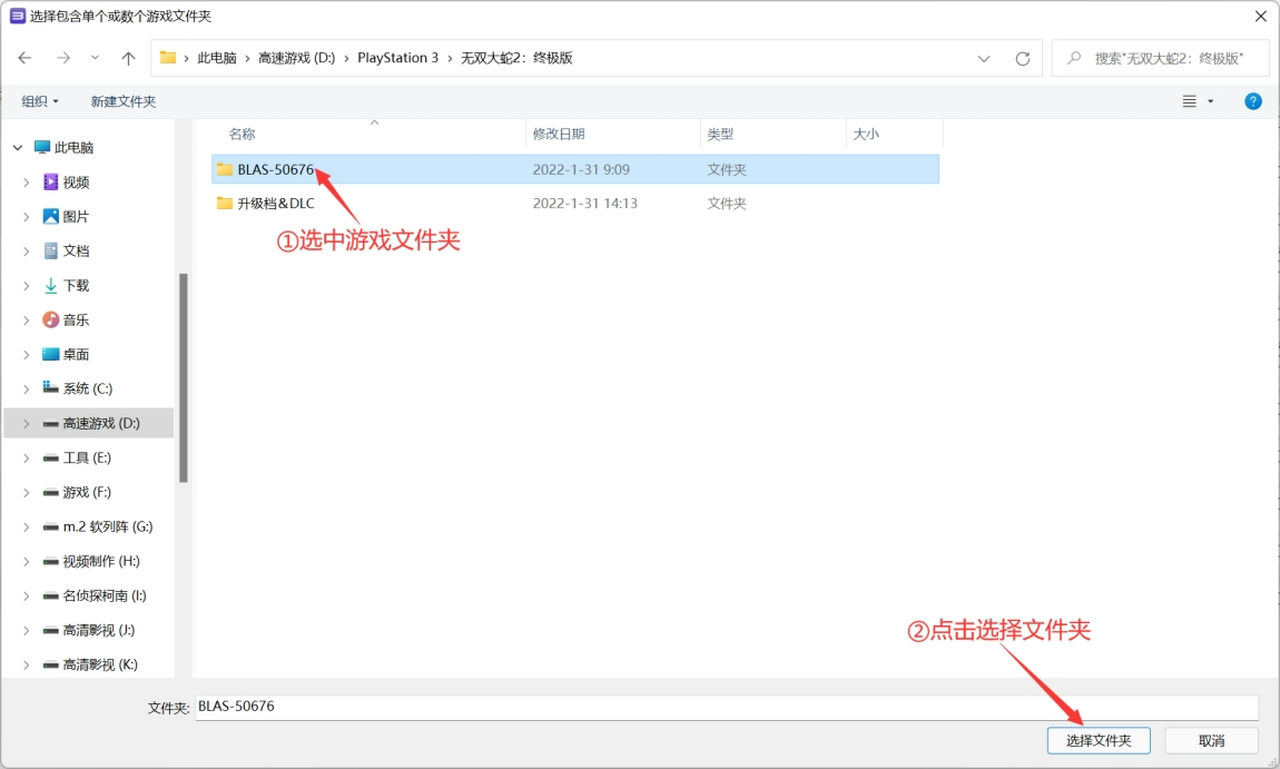
Task: Select PlayStation 3 in address breadcrumb
Action: 398,58
